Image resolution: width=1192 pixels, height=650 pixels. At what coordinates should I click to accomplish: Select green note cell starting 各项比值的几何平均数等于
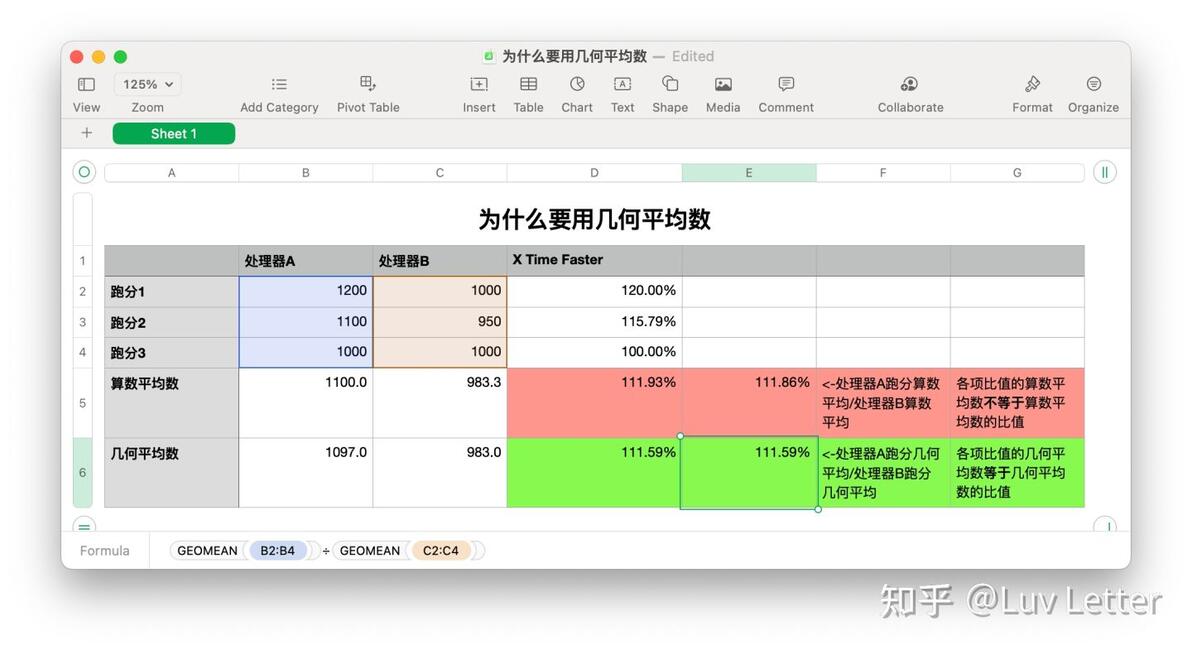[1017, 472]
